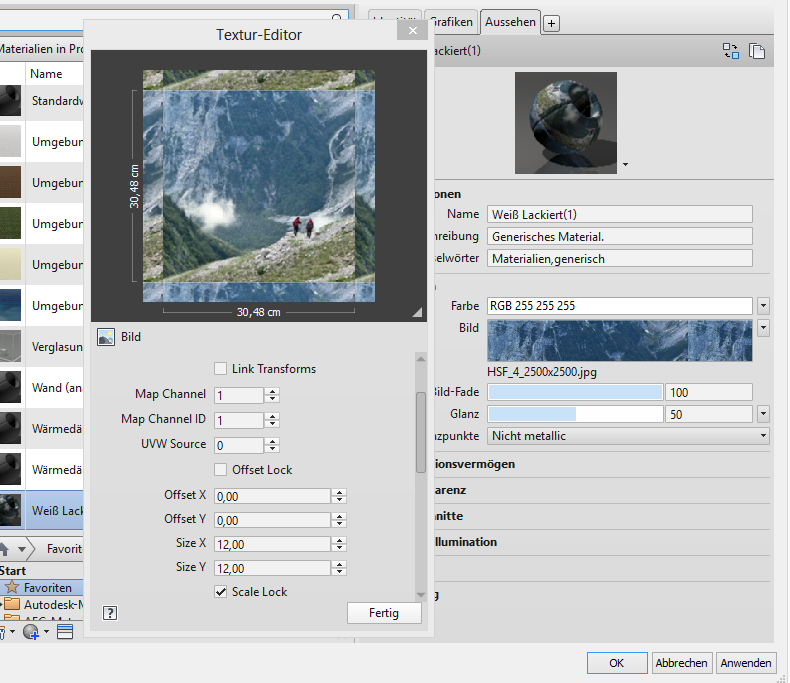The height and width of the screenshot is (683, 790).
Task: Click the list view dropdown arrow at bottom-left
Action: tap(12, 632)
